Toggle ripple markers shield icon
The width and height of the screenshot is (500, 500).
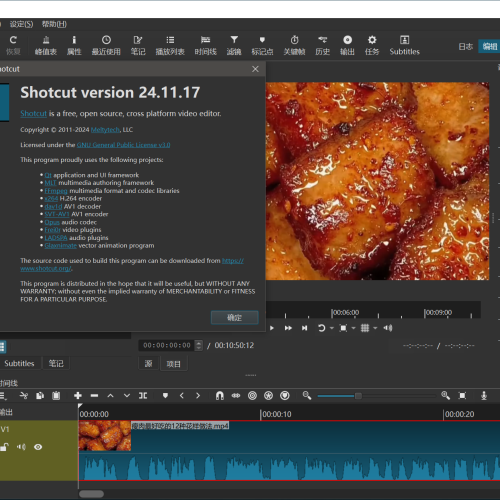[285, 396]
